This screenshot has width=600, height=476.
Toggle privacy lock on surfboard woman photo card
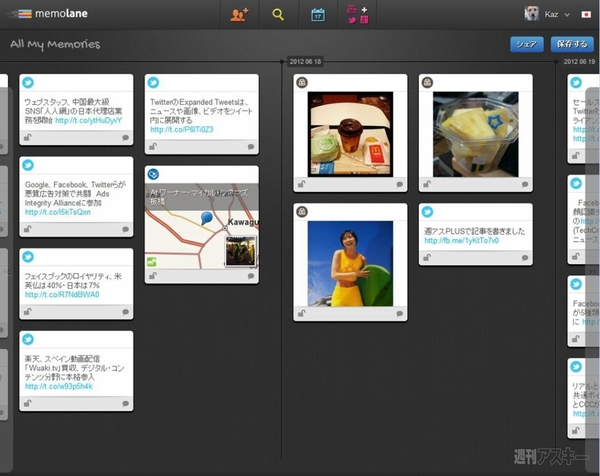(302, 313)
